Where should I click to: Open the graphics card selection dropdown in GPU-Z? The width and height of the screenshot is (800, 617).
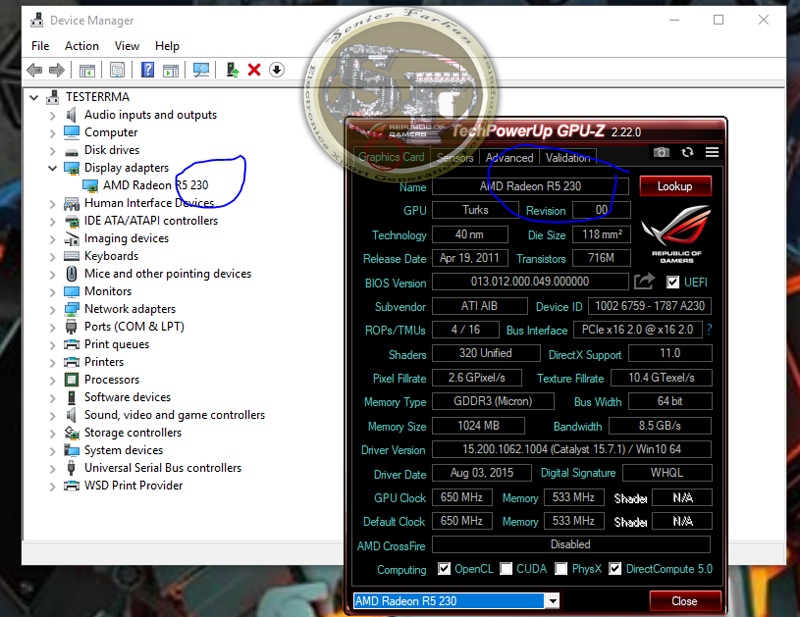(x=552, y=601)
